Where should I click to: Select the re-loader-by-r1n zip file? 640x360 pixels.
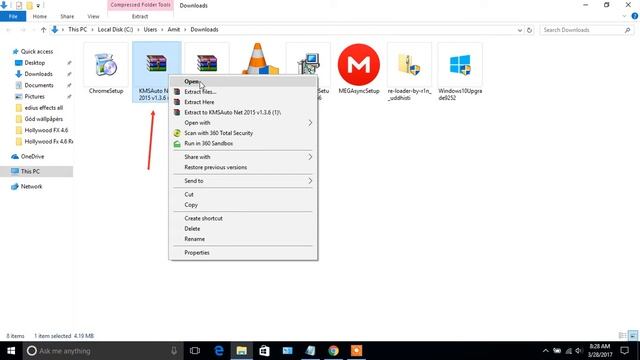pyautogui.click(x=409, y=72)
